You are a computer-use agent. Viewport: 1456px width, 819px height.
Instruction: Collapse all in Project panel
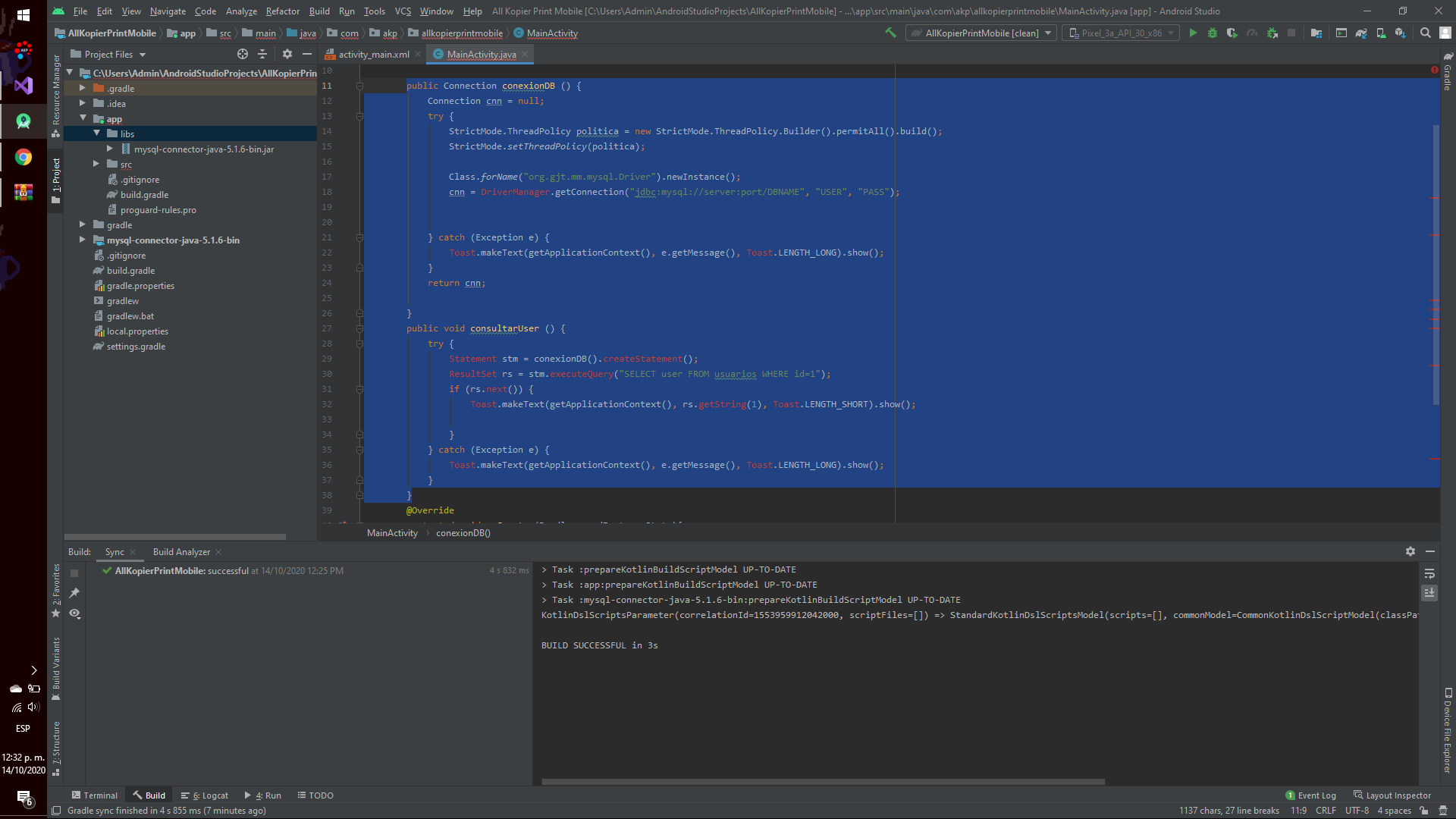pyautogui.click(x=262, y=54)
